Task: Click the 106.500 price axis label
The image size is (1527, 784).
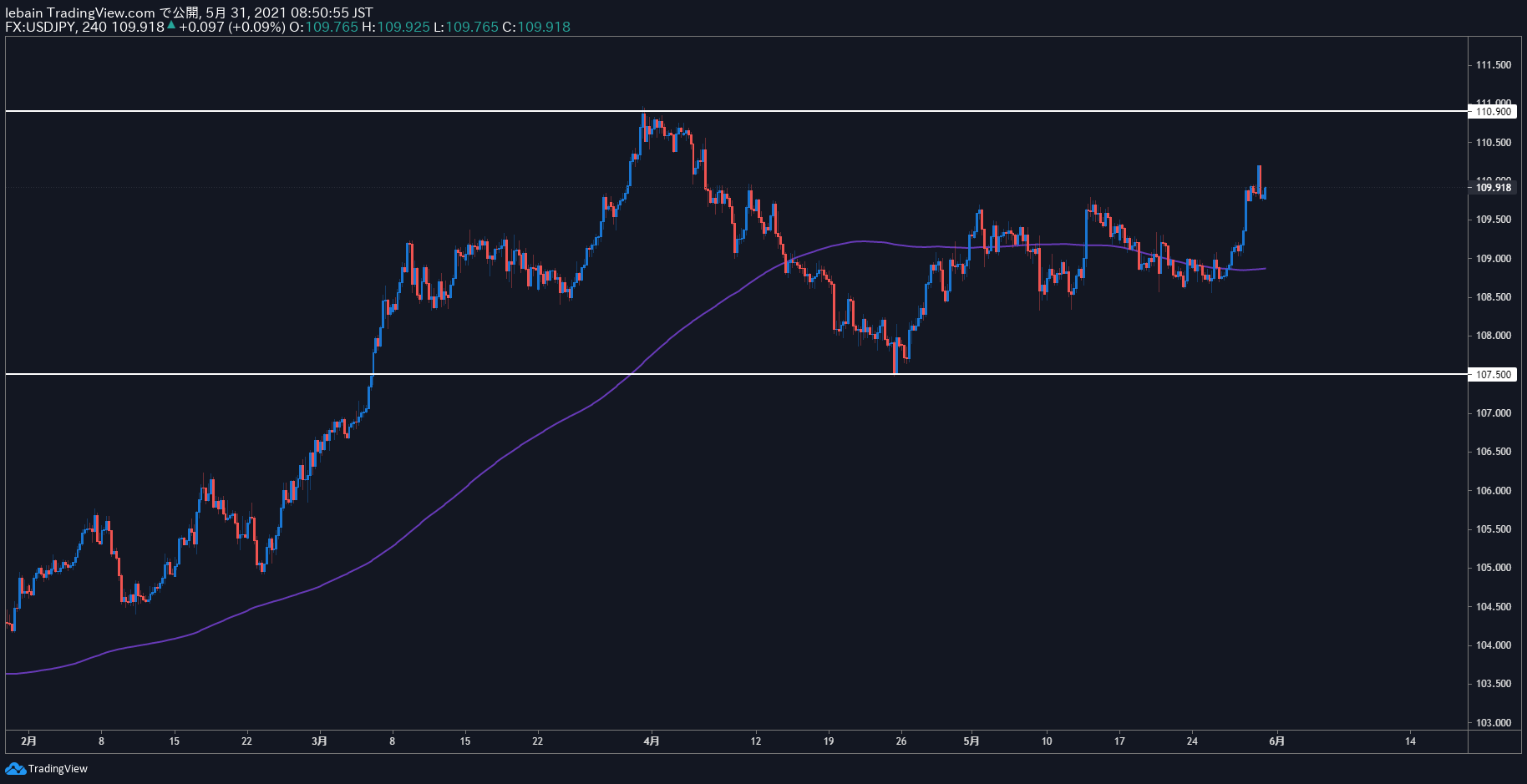Action: [x=1493, y=452]
